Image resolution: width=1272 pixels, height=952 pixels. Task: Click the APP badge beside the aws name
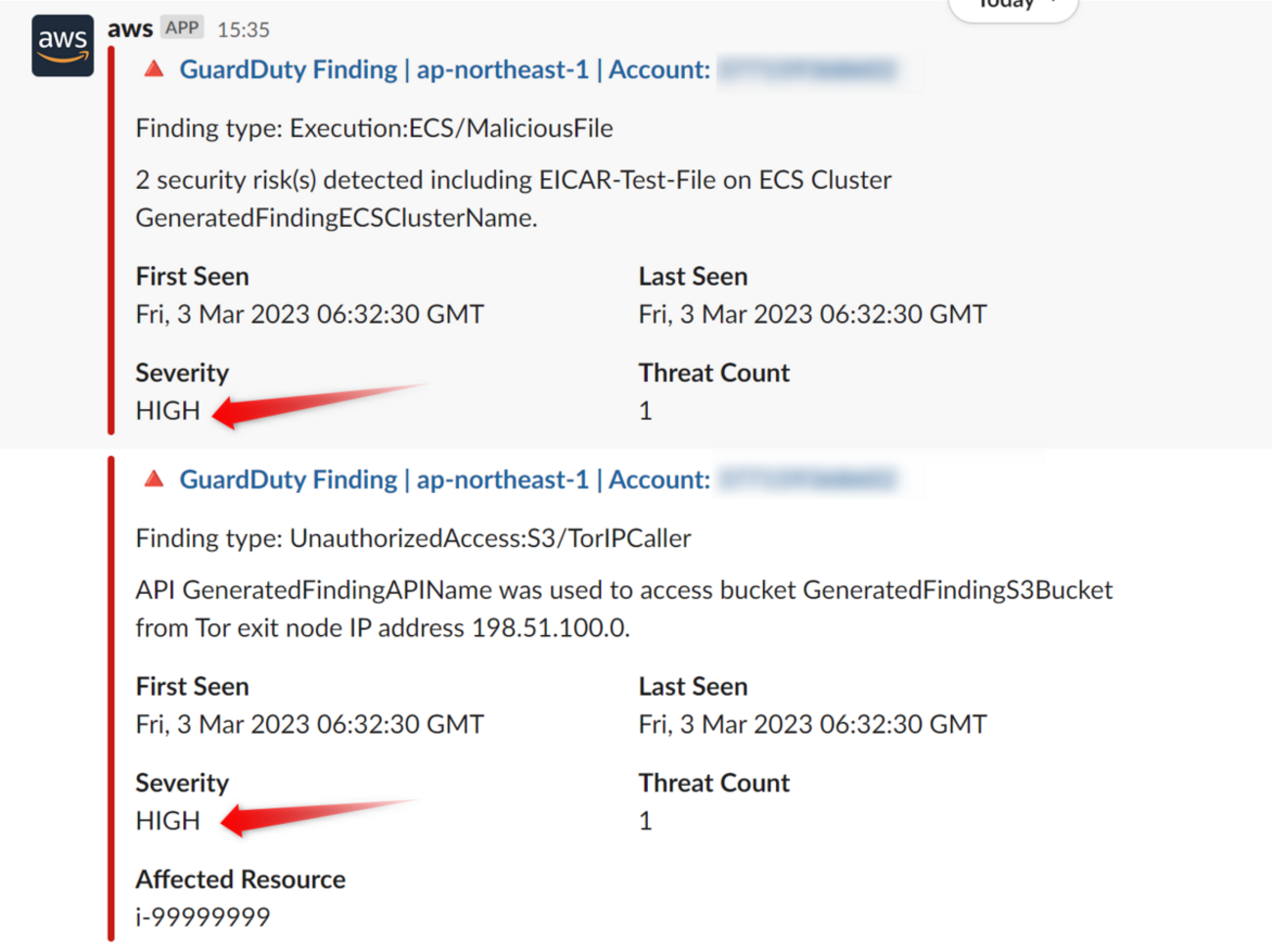[x=182, y=27]
